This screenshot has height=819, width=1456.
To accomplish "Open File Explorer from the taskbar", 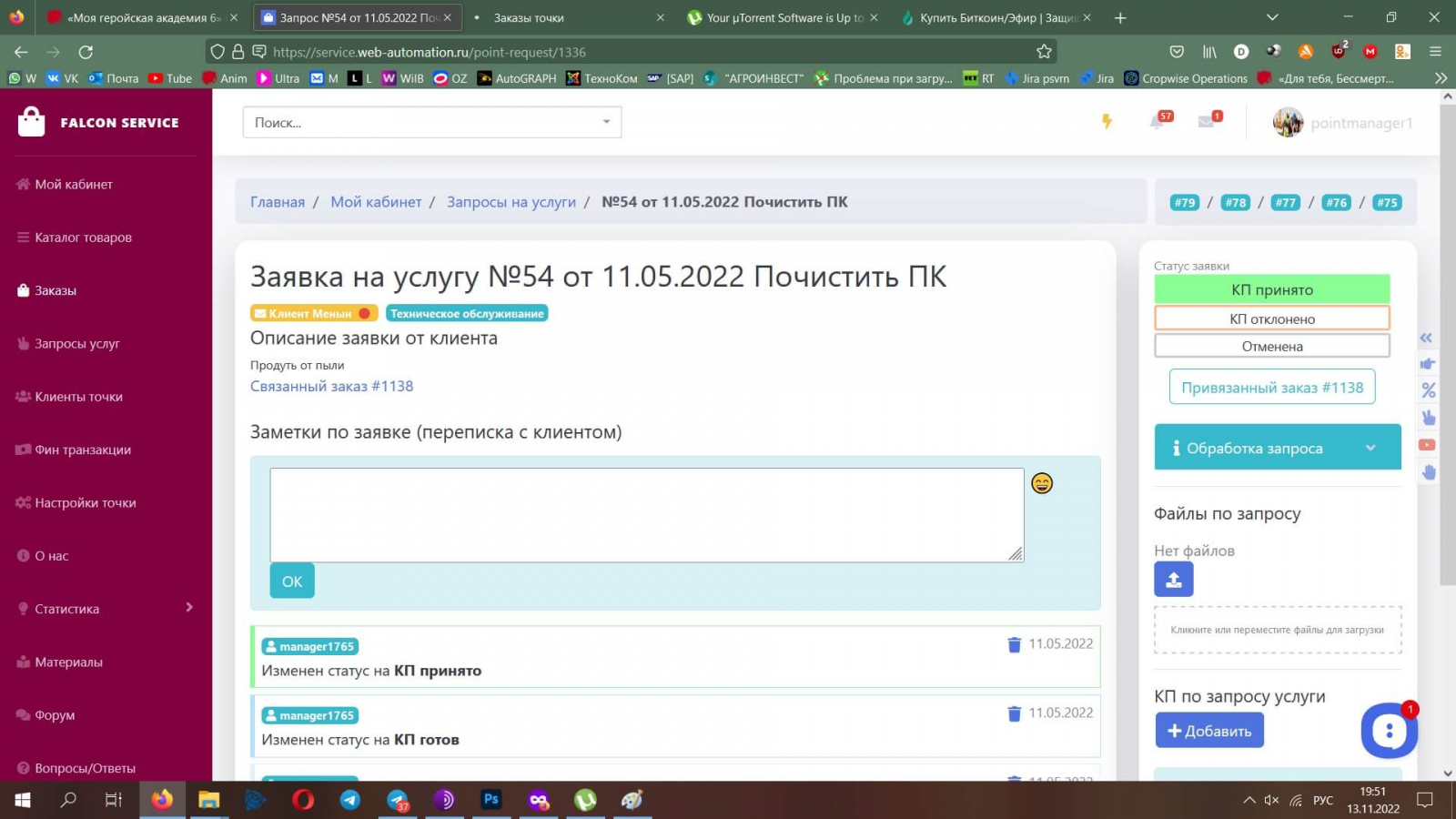I will click(209, 800).
